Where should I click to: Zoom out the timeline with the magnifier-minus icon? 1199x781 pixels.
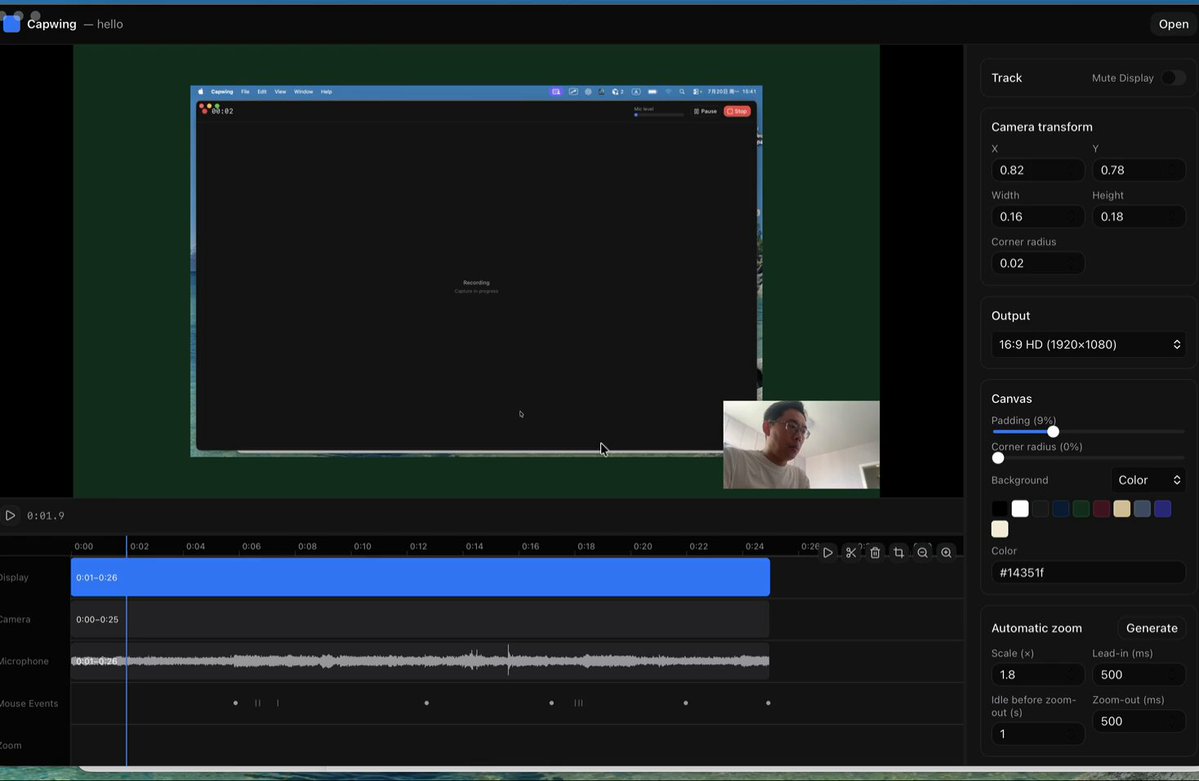[x=922, y=552]
